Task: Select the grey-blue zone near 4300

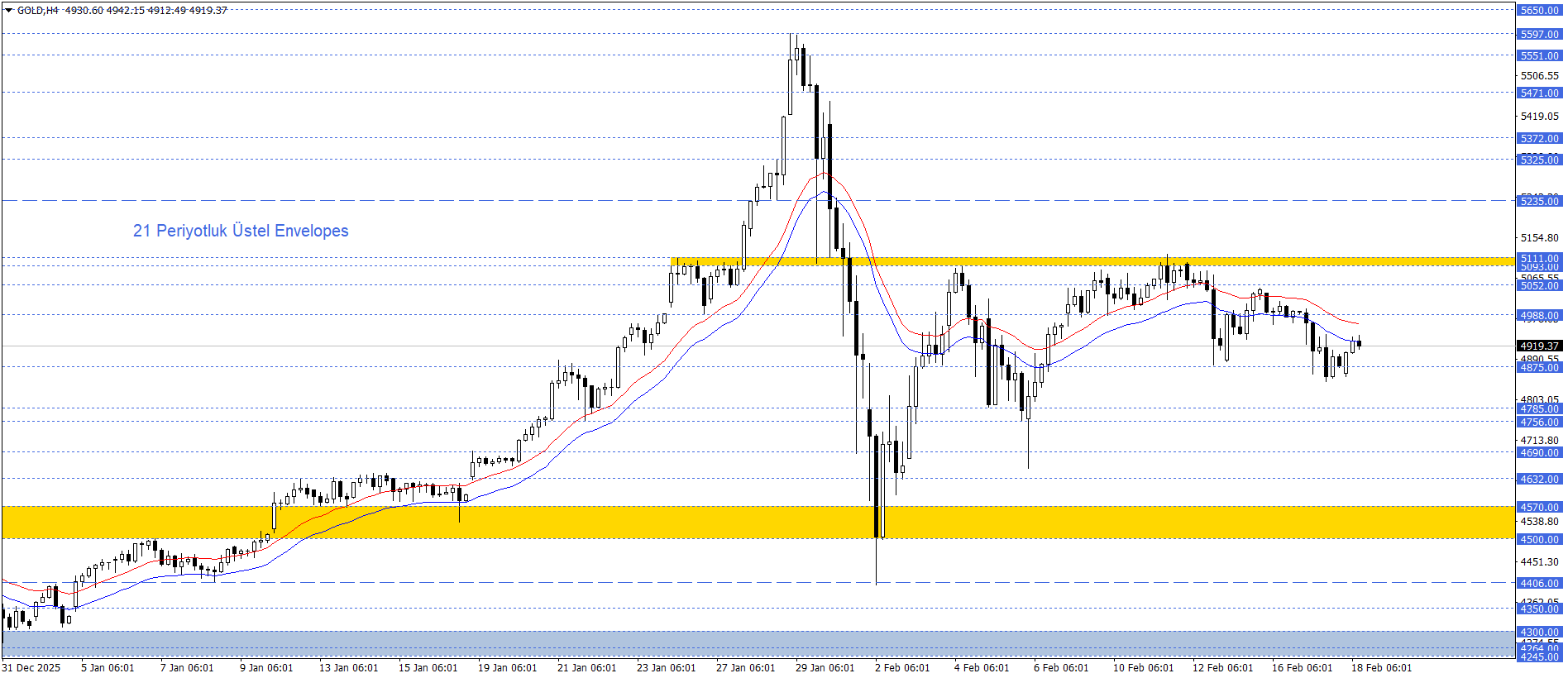Action: (x=758, y=643)
